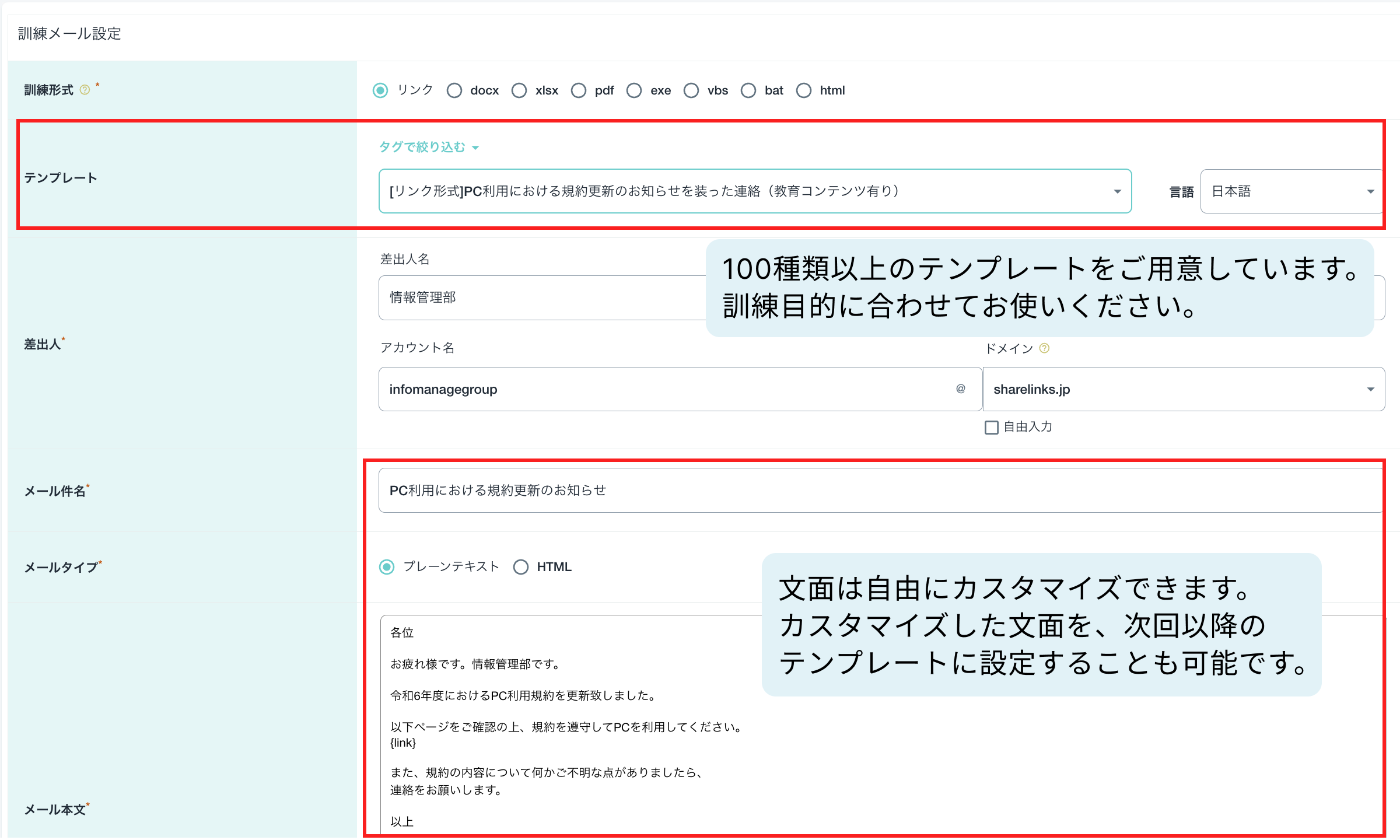Select html training format
Screen dimensions: 1400x840
[804, 90]
